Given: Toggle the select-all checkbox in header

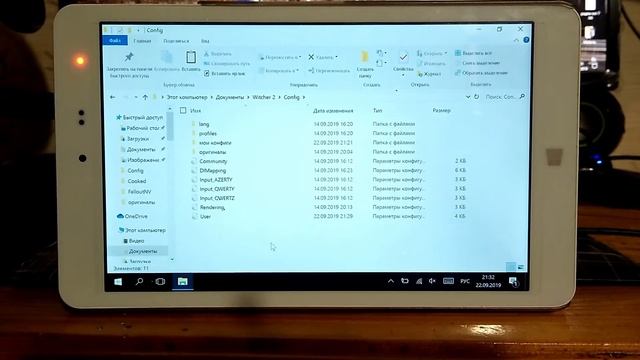Looking at the screenshot, I should [183, 110].
